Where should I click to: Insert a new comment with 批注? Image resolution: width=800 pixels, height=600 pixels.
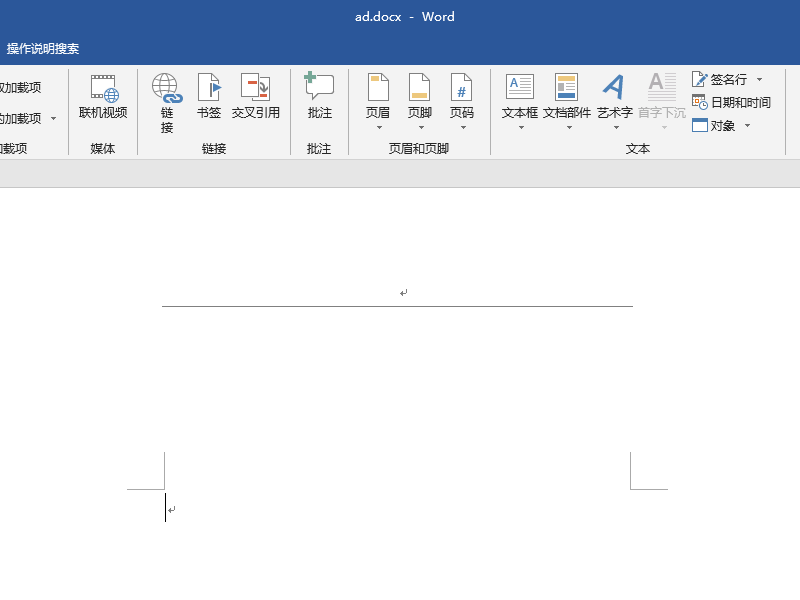click(319, 97)
